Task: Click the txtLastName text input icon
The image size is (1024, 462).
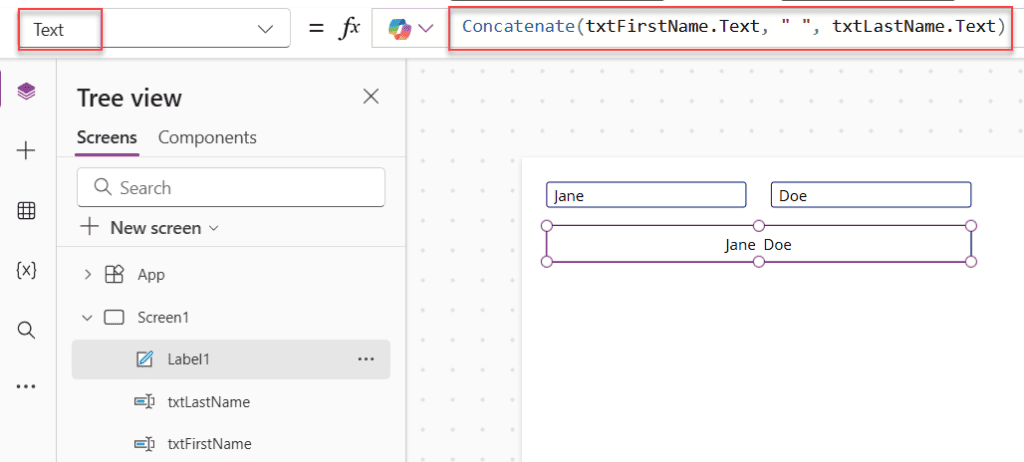Action: click(x=144, y=402)
